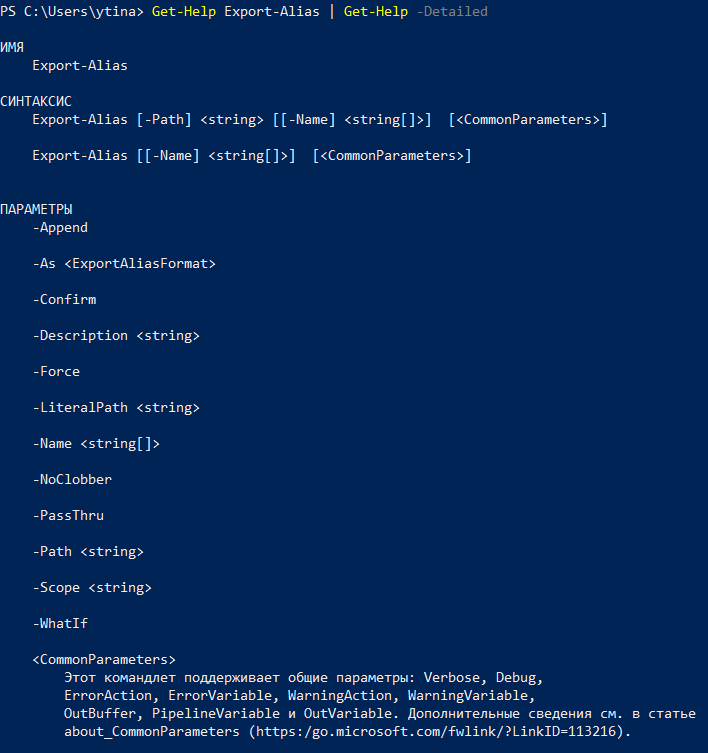Click Export-Alias name under ИМЯ heading

coord(80,65)
